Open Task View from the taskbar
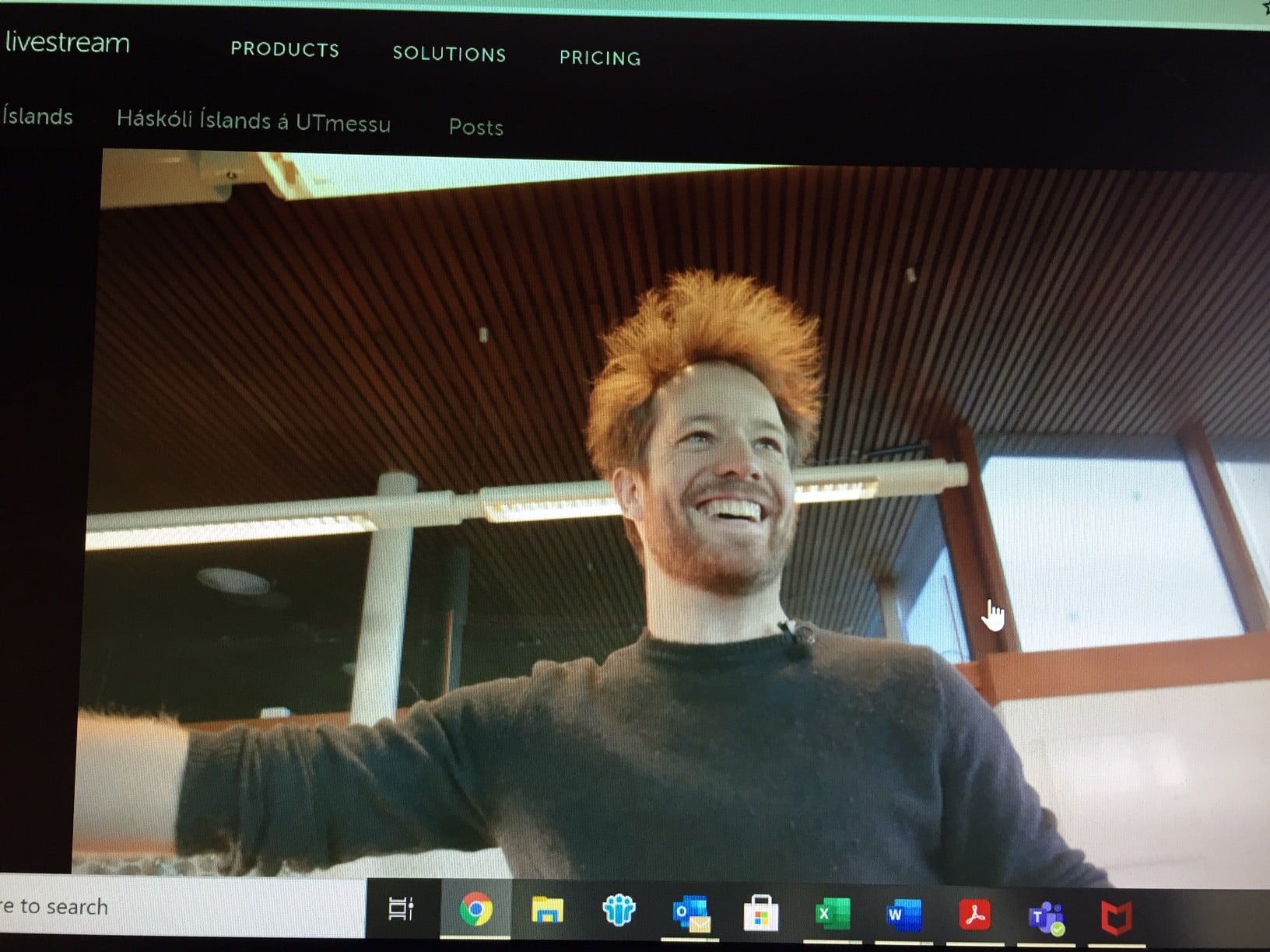 [401, 908]
